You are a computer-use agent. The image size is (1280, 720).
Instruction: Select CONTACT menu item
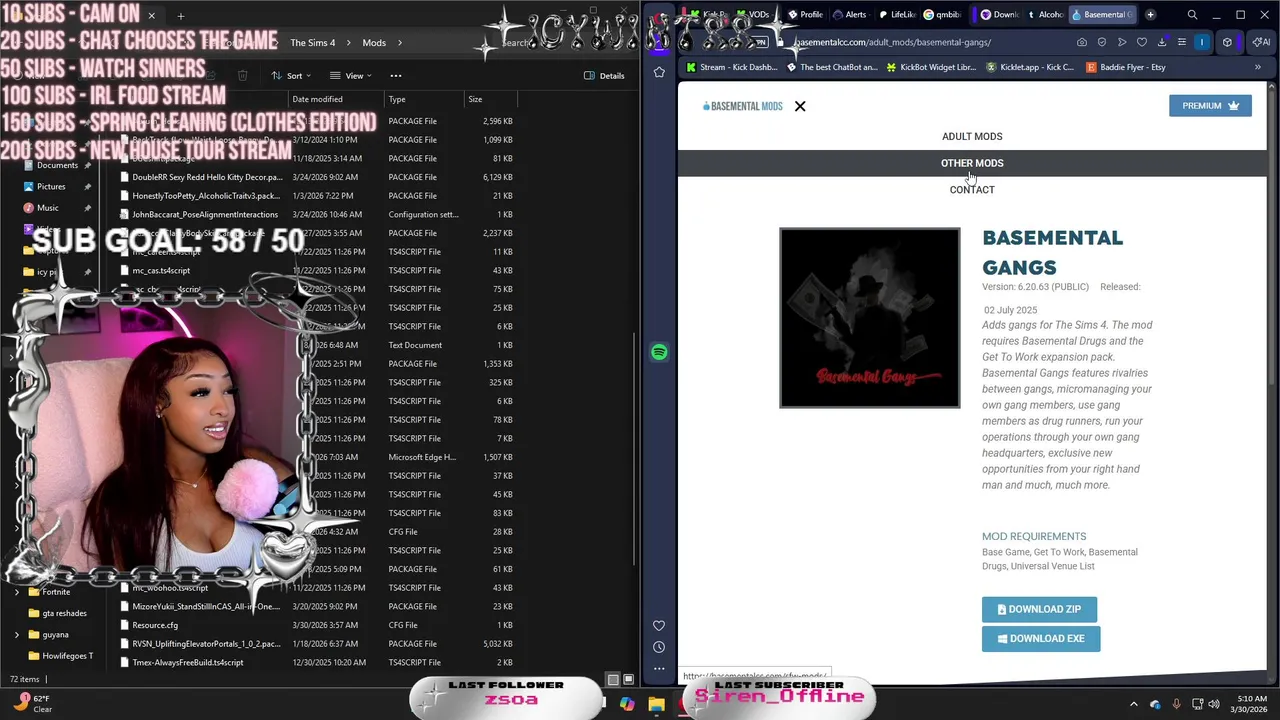pyautogui.click(x=972, y=190)
